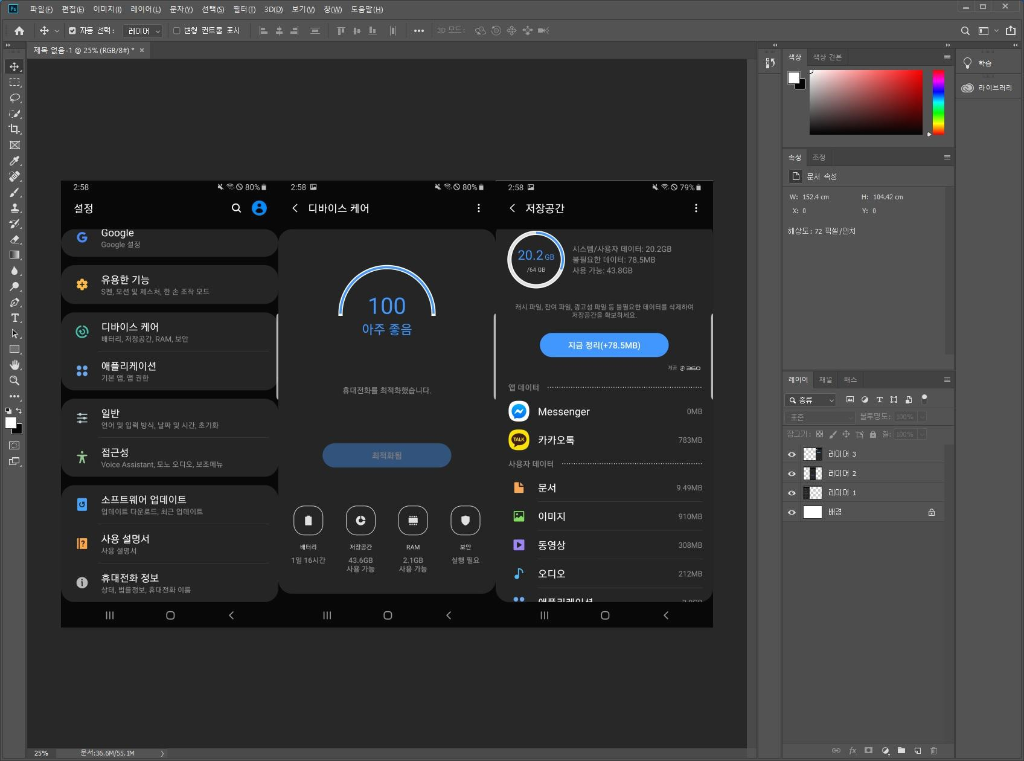Toggle the layer filter on/off switch
The image size is (1024, 761).
(924, 398)
